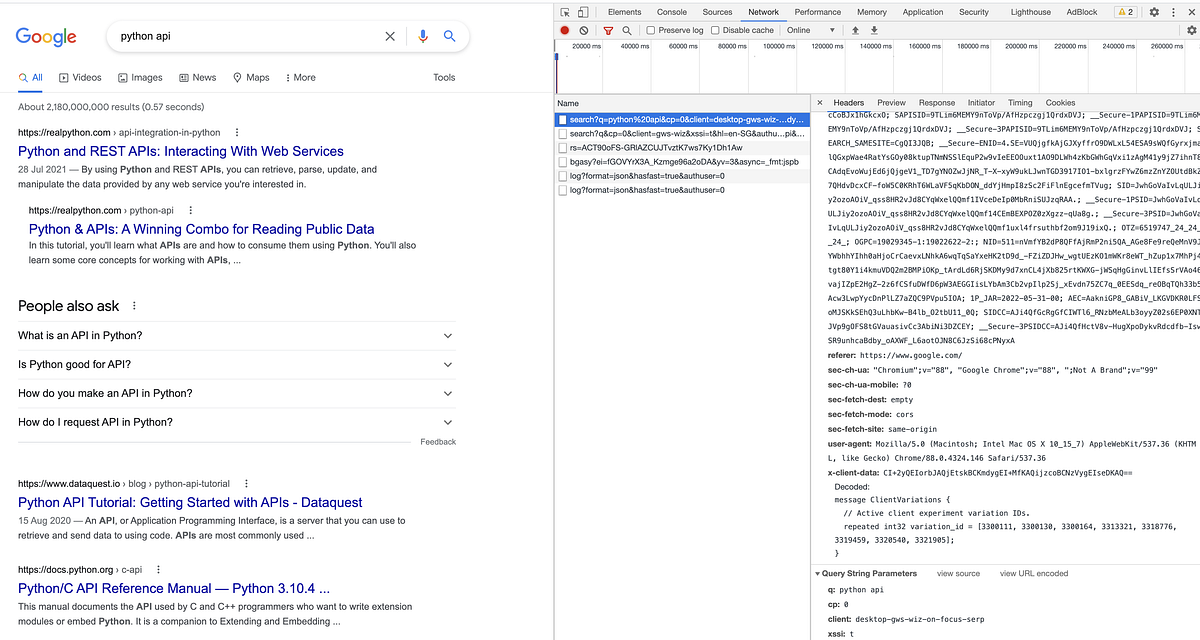
Task: Switch Google results to News
Action: tap(197, 77)
